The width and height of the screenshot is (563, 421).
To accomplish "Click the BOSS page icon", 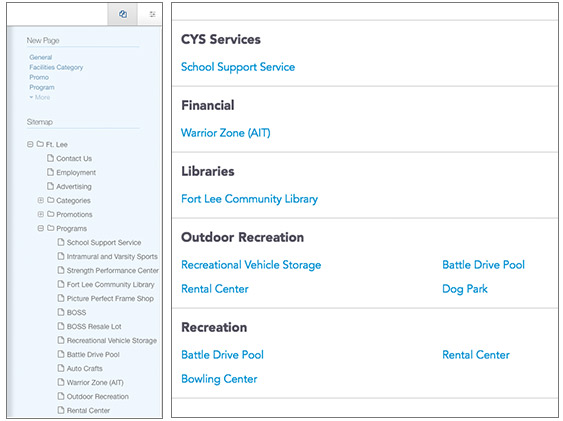I will click(x=61, y=312).
